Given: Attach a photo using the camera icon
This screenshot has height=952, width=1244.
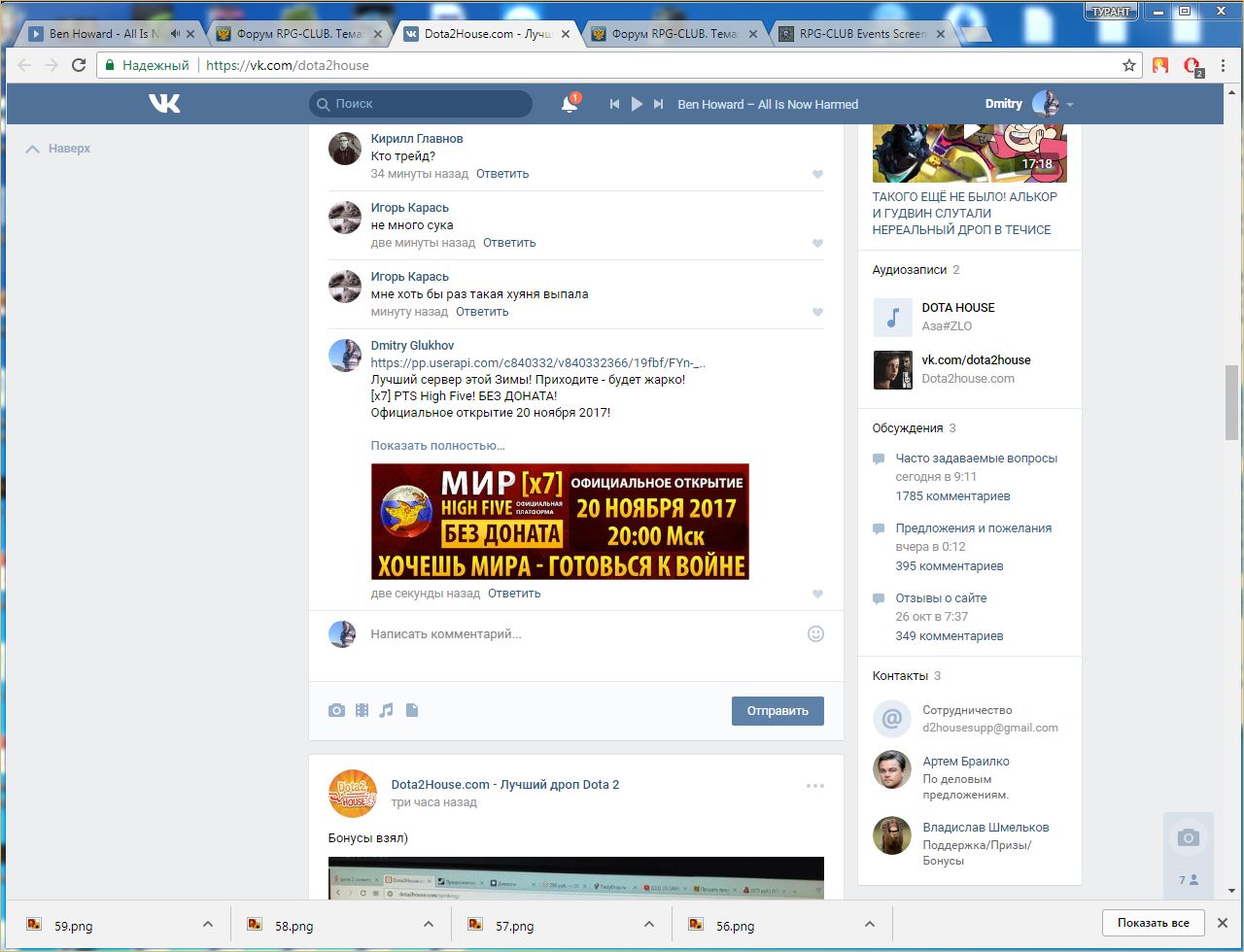Looking at the screenshot, I should pyautogui.click(x=336, y=710).
